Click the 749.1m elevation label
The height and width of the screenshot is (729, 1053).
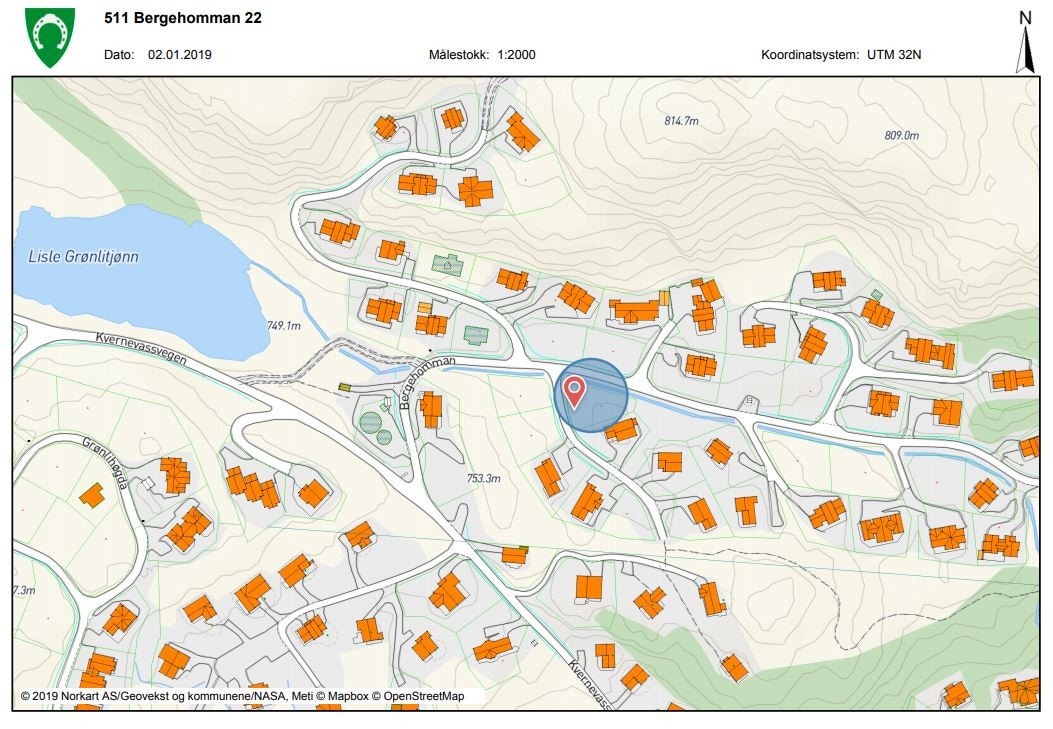[283, 326]
